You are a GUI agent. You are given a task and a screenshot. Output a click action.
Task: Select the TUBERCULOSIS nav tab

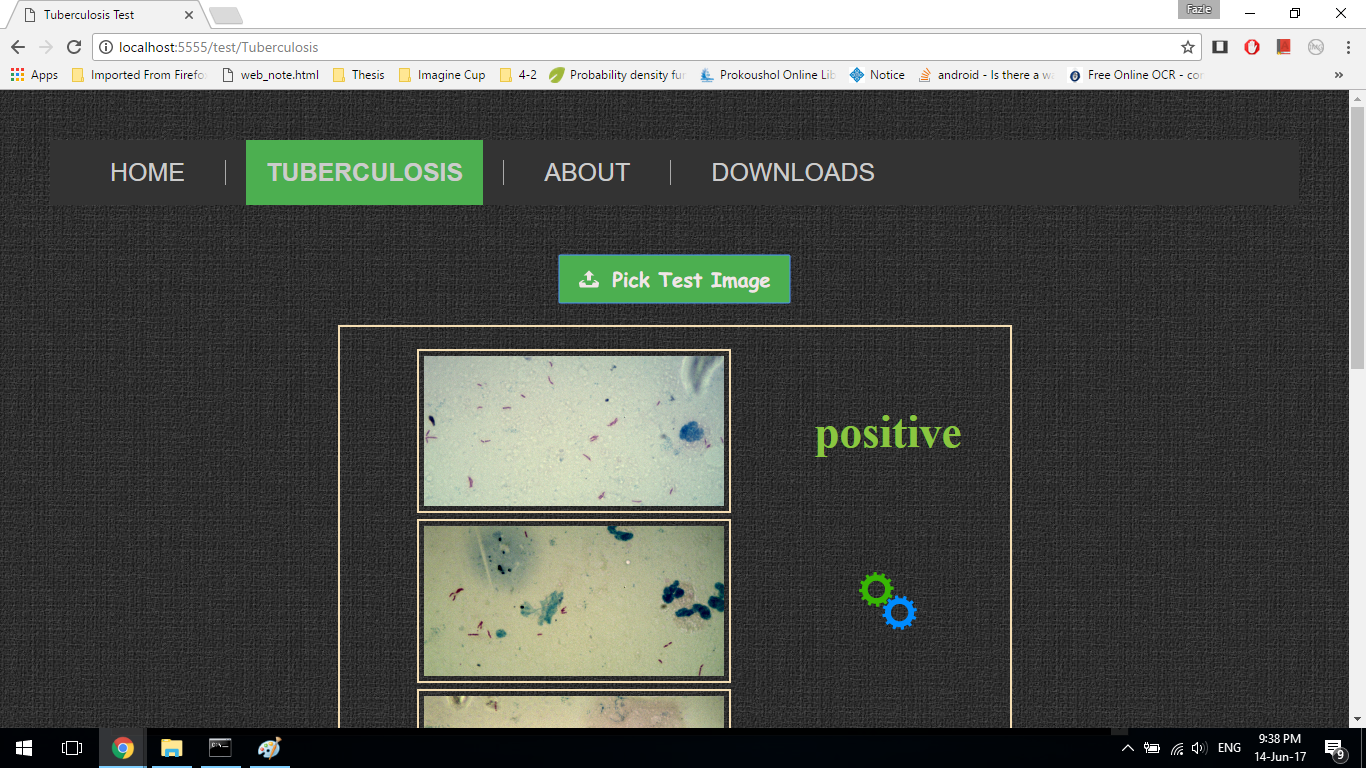coord(364,172)
